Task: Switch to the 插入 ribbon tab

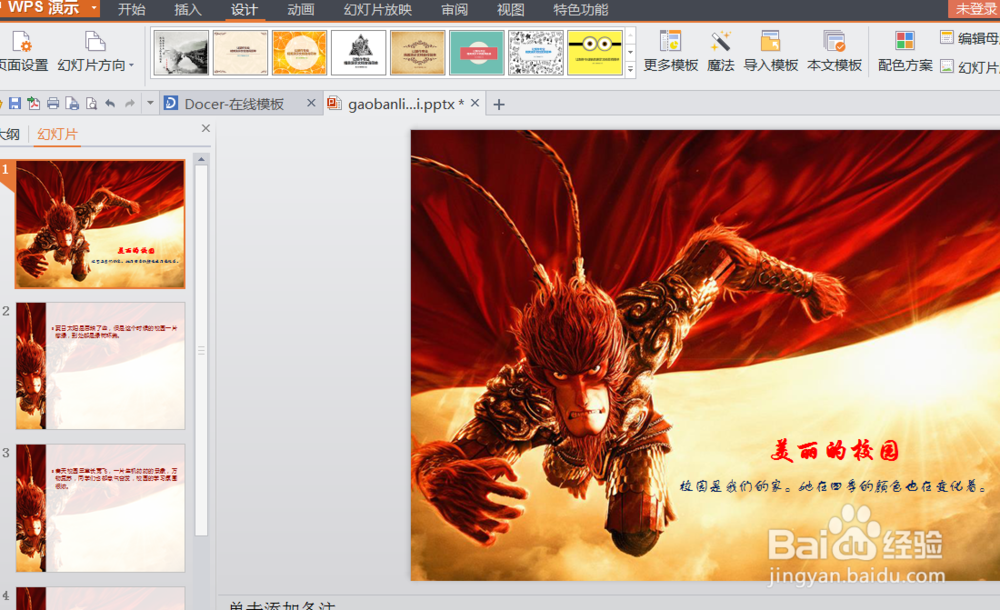Action: click(188, 10)
